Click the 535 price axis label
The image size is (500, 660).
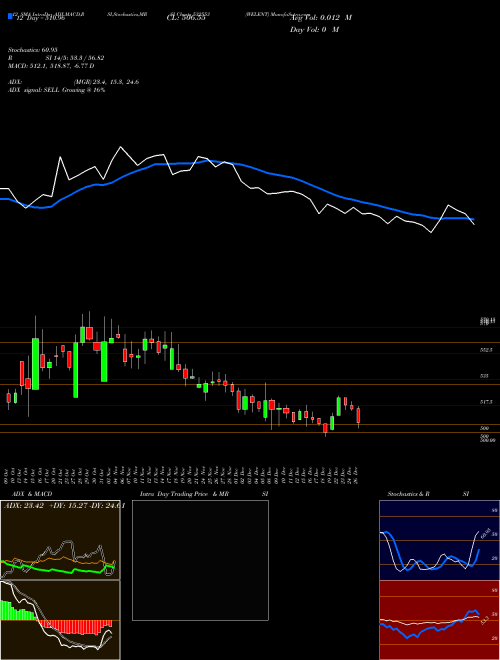[x=484, y=376]
